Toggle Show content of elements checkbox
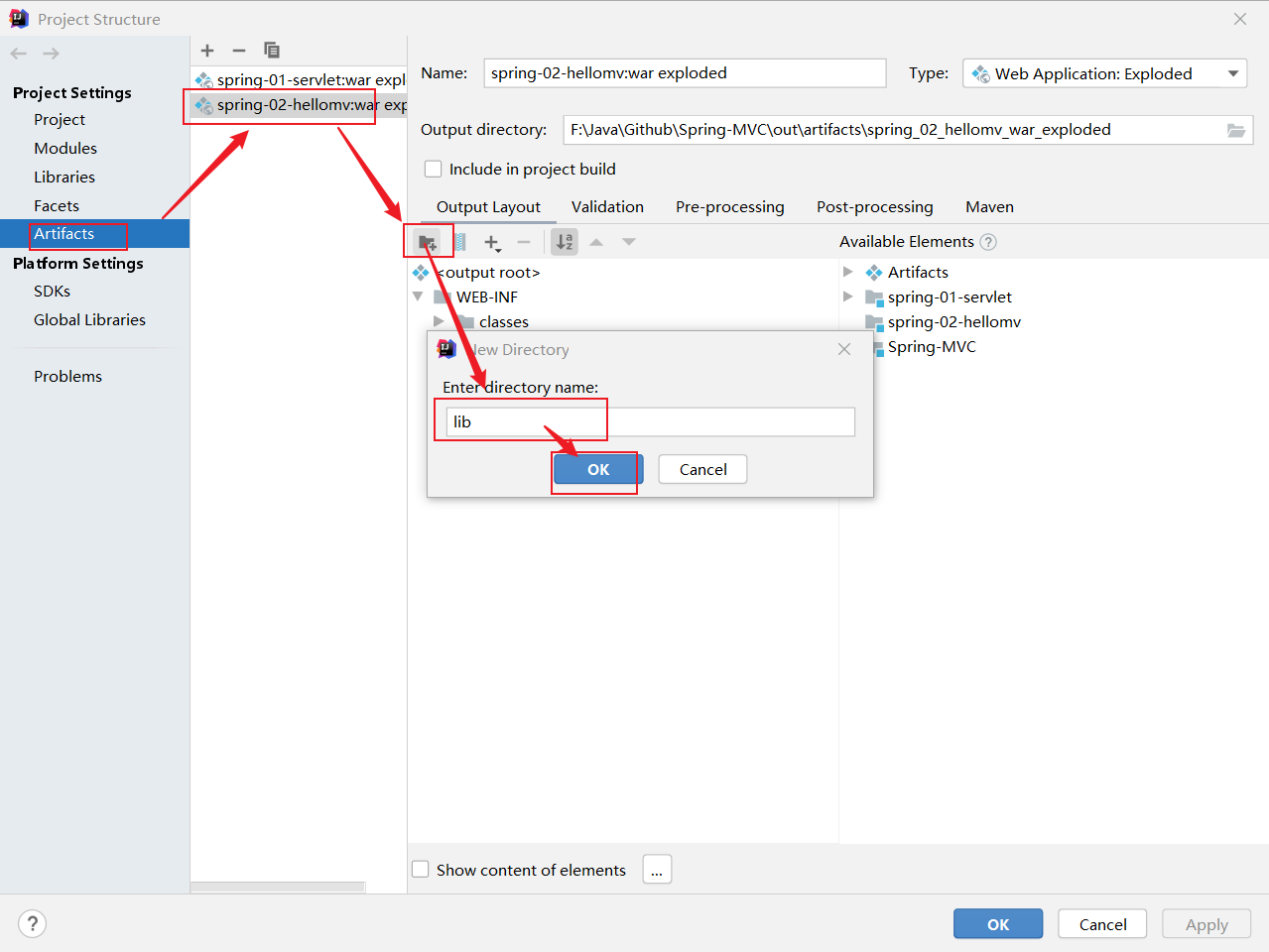Screen dimensions: 1269x952 [x=421, y=870]
